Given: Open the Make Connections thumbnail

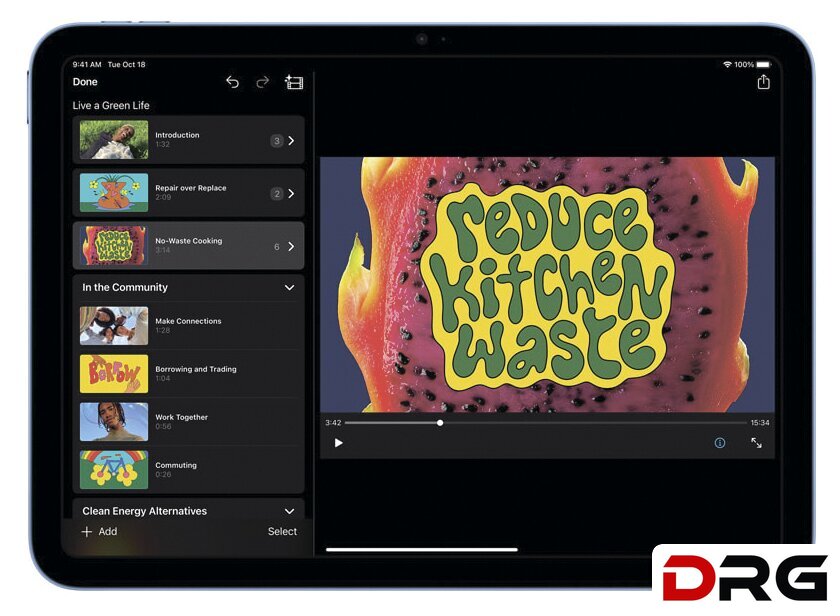Looking at the screenshot, I should tap(114, 326).
